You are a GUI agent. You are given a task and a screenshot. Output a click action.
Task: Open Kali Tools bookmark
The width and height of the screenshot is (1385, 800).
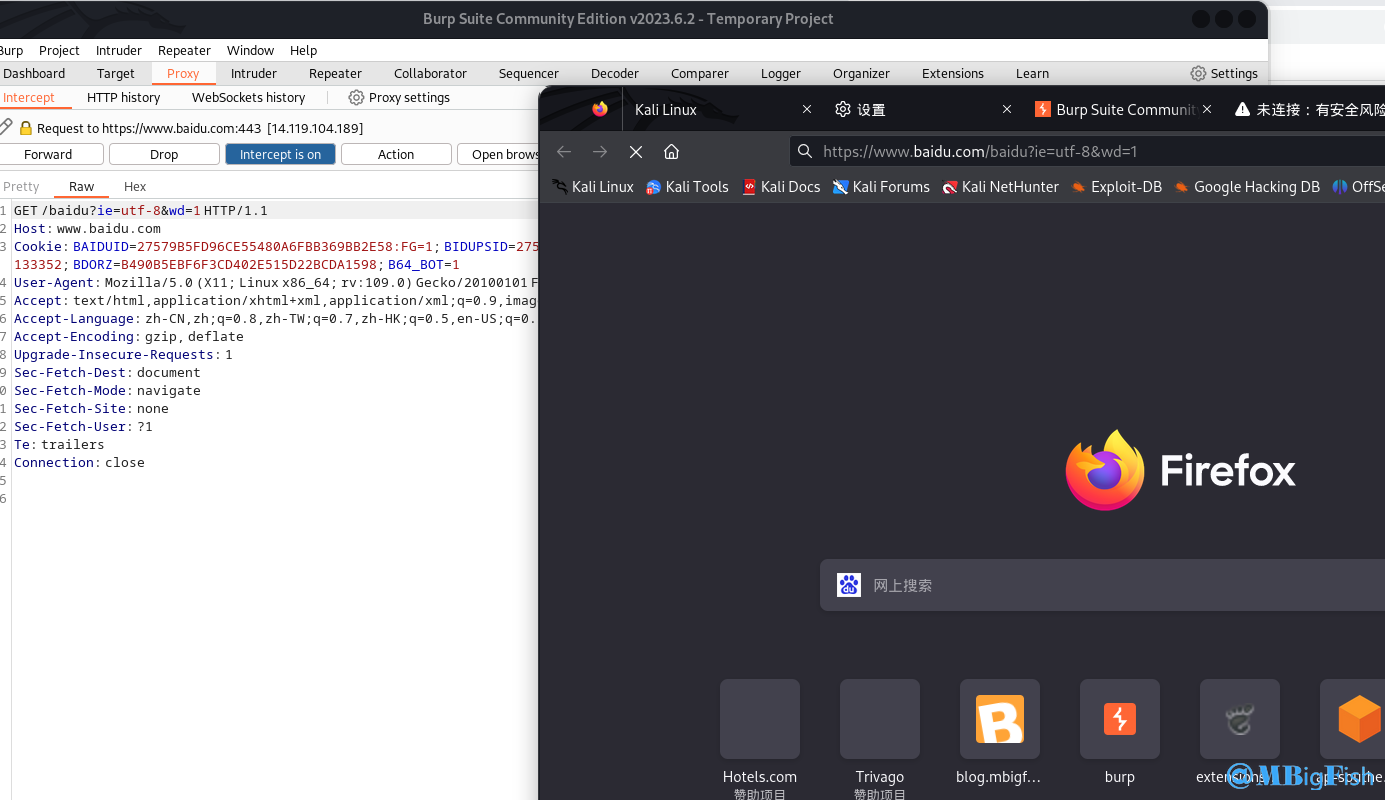687,187
